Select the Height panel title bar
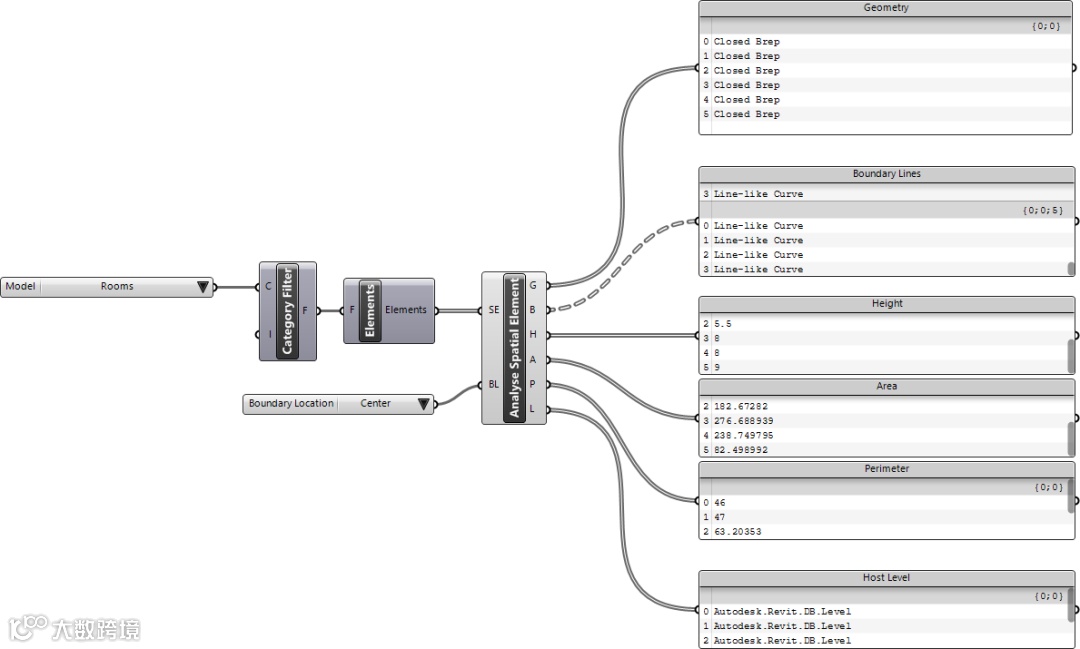Image resolution: width=1080 pixels, height=649 pixels. pos(886,304)
